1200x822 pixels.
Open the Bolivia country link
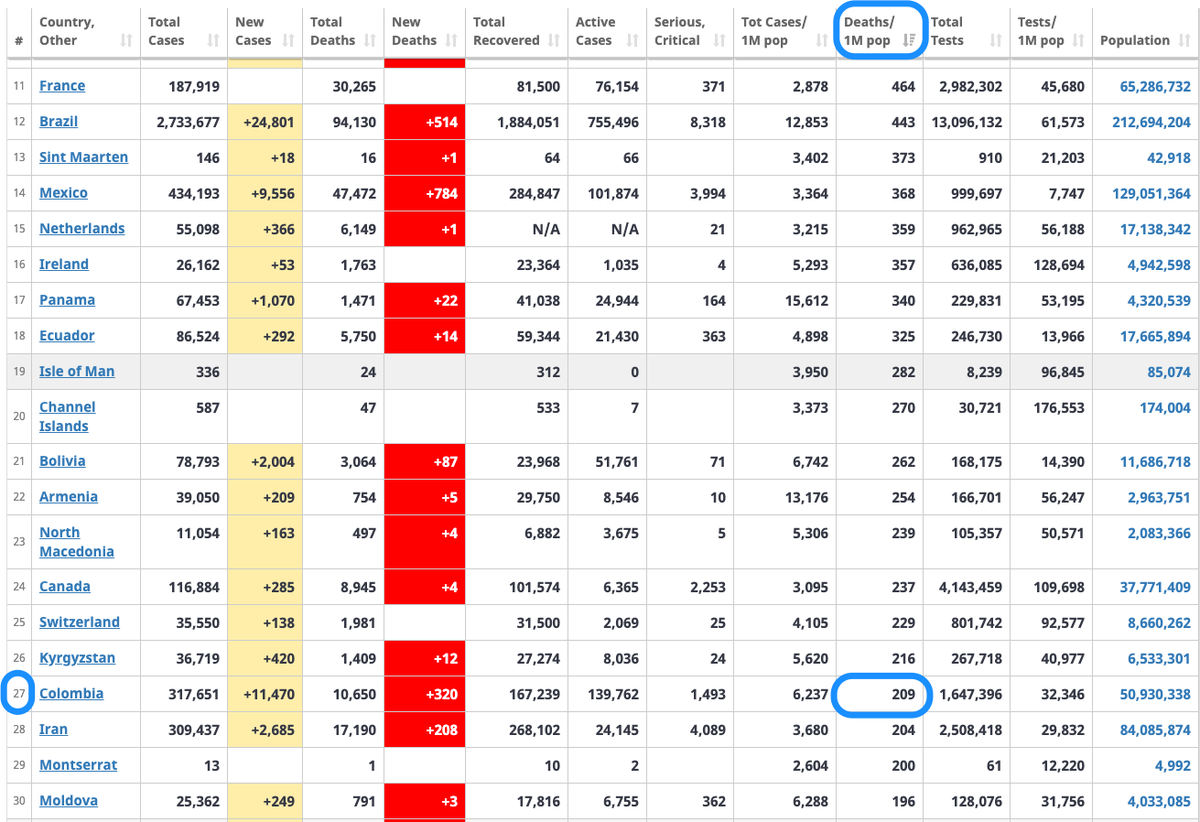click(62, 461)
